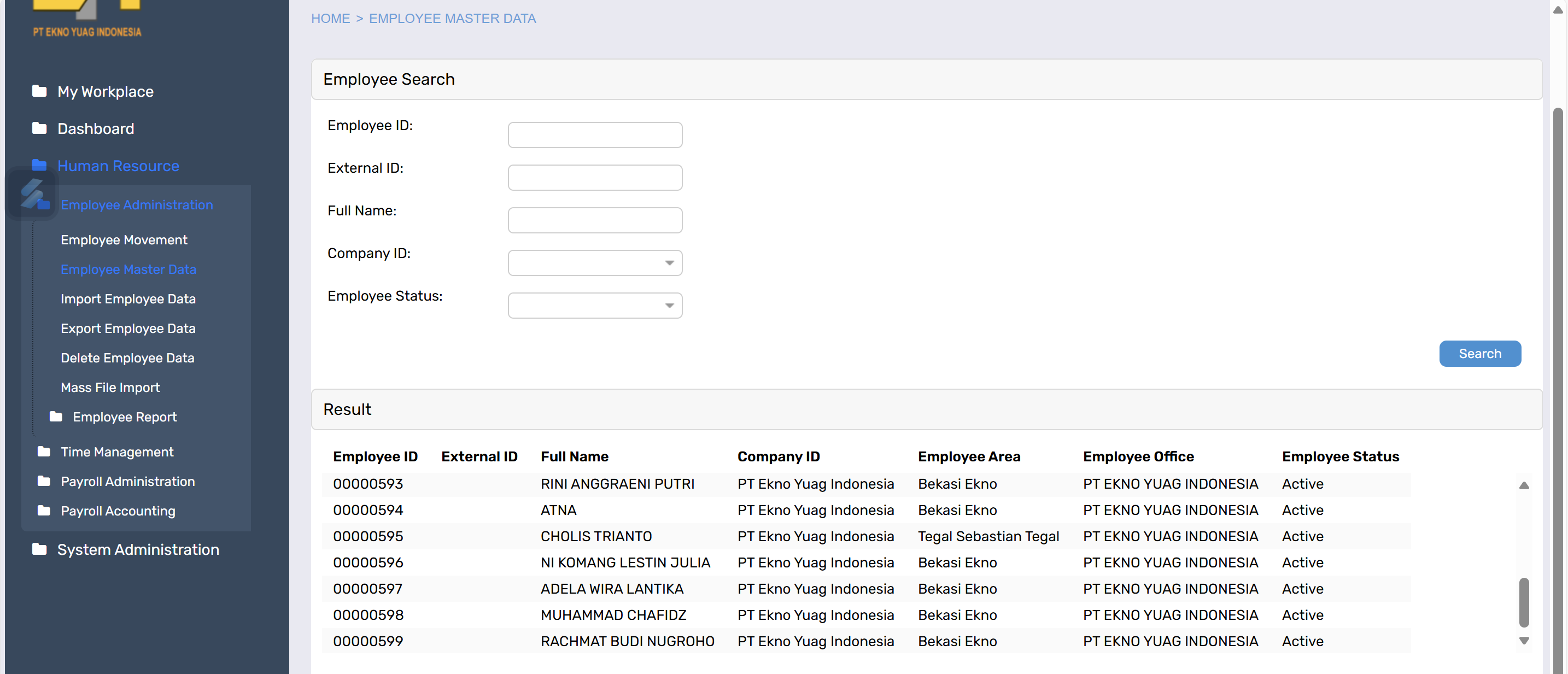Expand Payroll Administration section
The width and height of the screenshot is (1568, 674).
(x=128, y=482)
